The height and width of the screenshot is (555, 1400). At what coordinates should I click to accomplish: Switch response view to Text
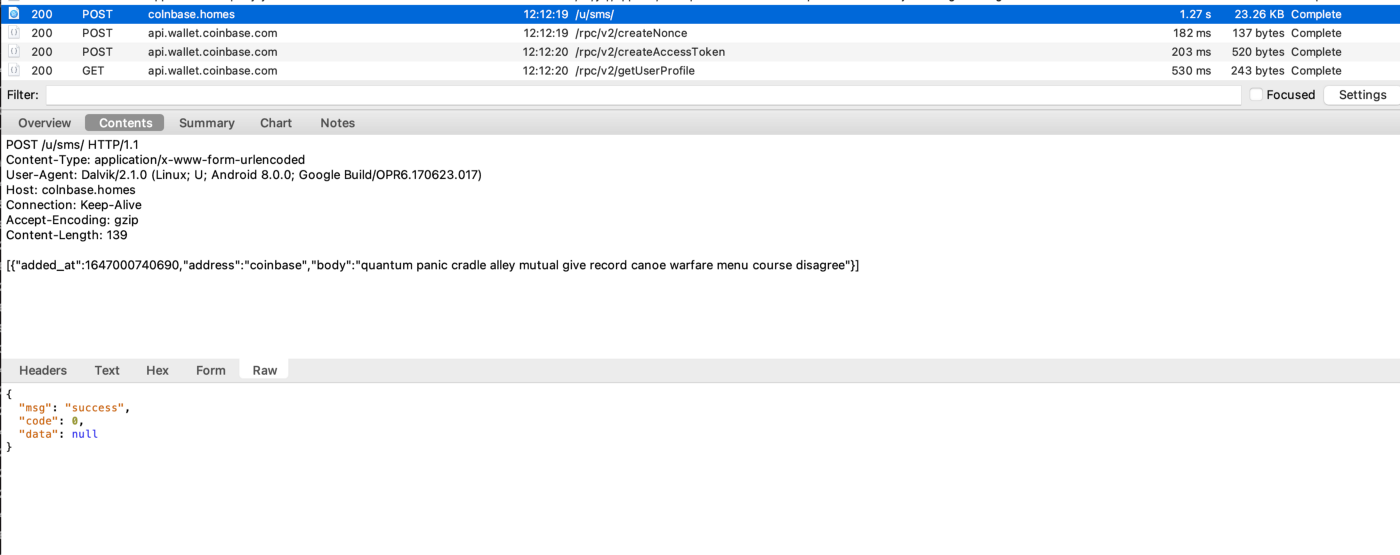point(107,370)
